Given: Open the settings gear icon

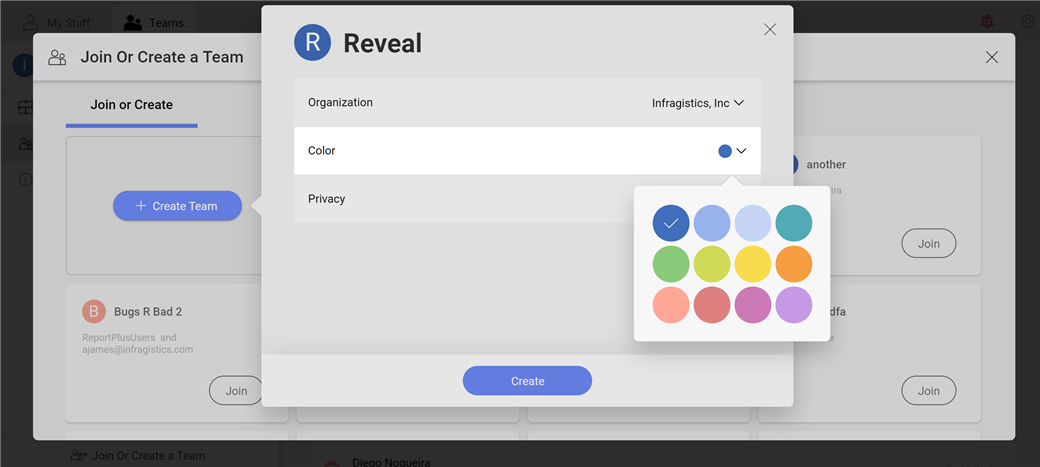Looking at the screenshot, I should pyautogui.click(x=1028, y=21).
